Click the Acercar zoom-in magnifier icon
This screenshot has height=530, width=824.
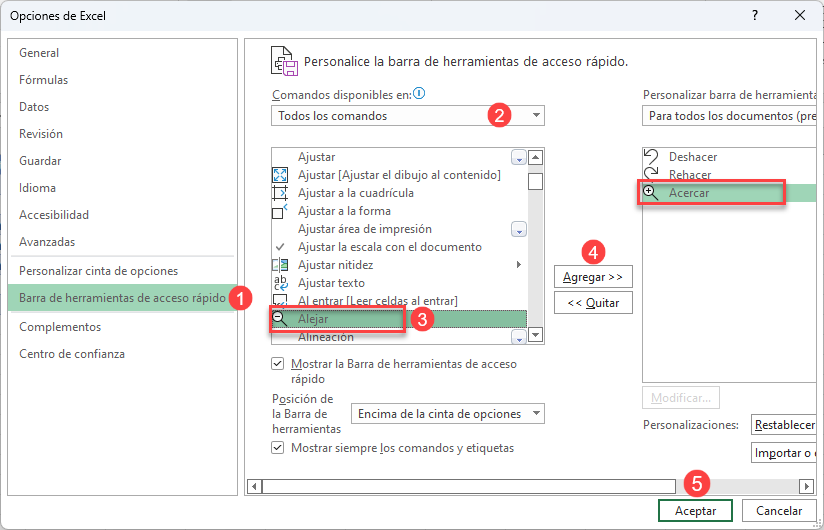[651, 192]
